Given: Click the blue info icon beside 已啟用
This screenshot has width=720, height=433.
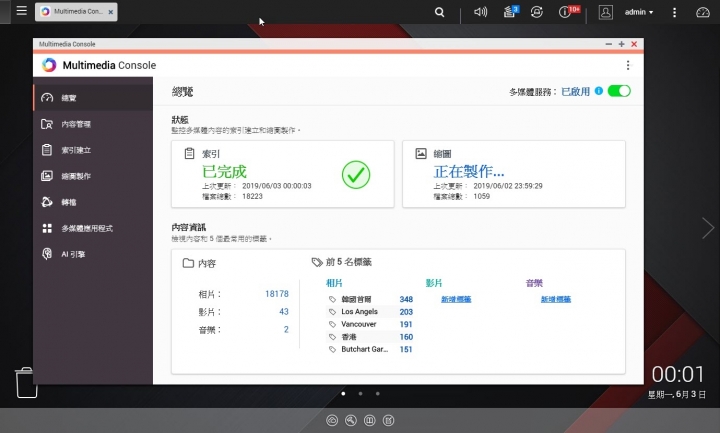Looking at the screenshot, I should click(x=599, y=91).
